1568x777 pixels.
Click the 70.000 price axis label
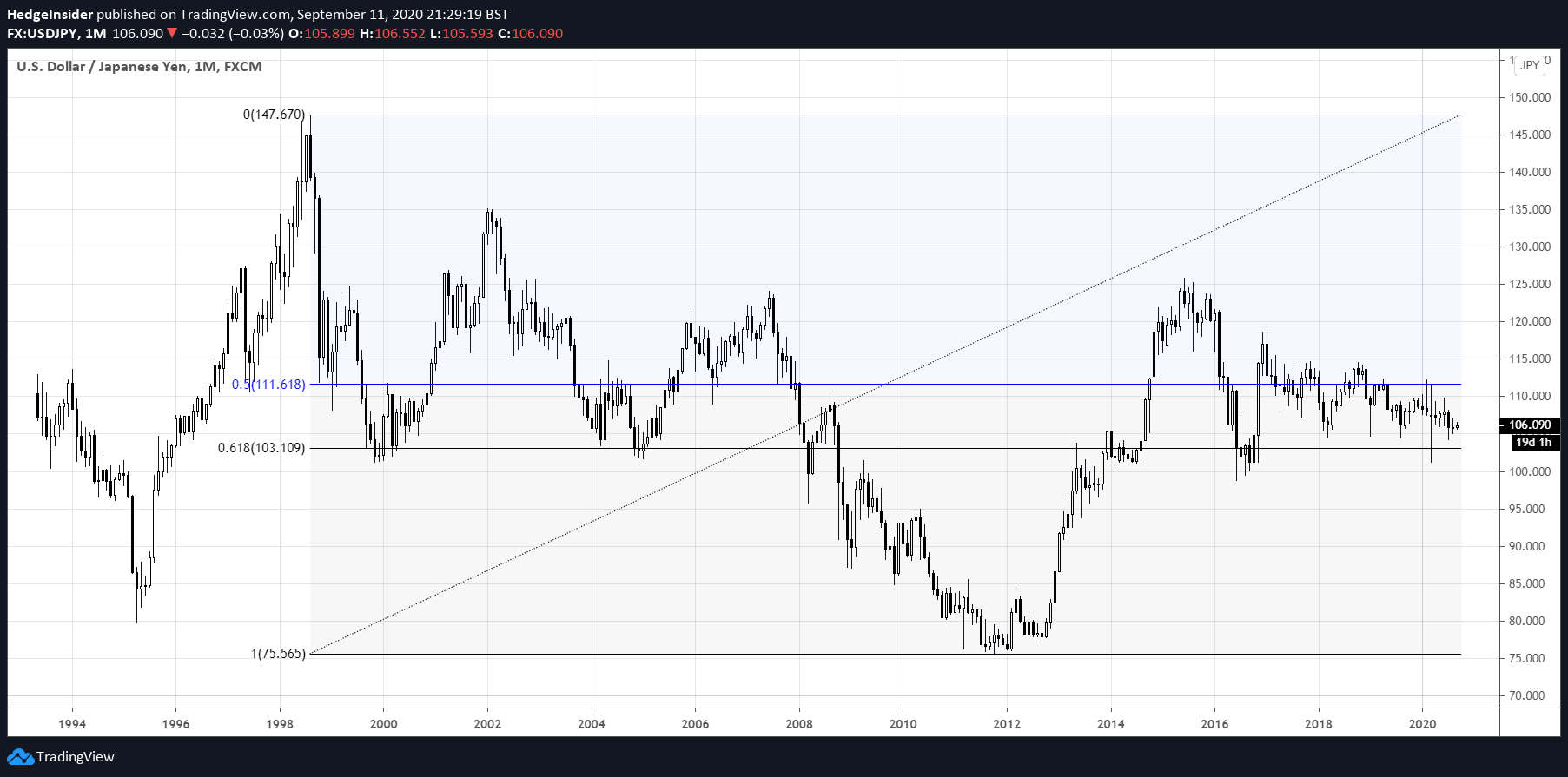[x=1527, y=695]
